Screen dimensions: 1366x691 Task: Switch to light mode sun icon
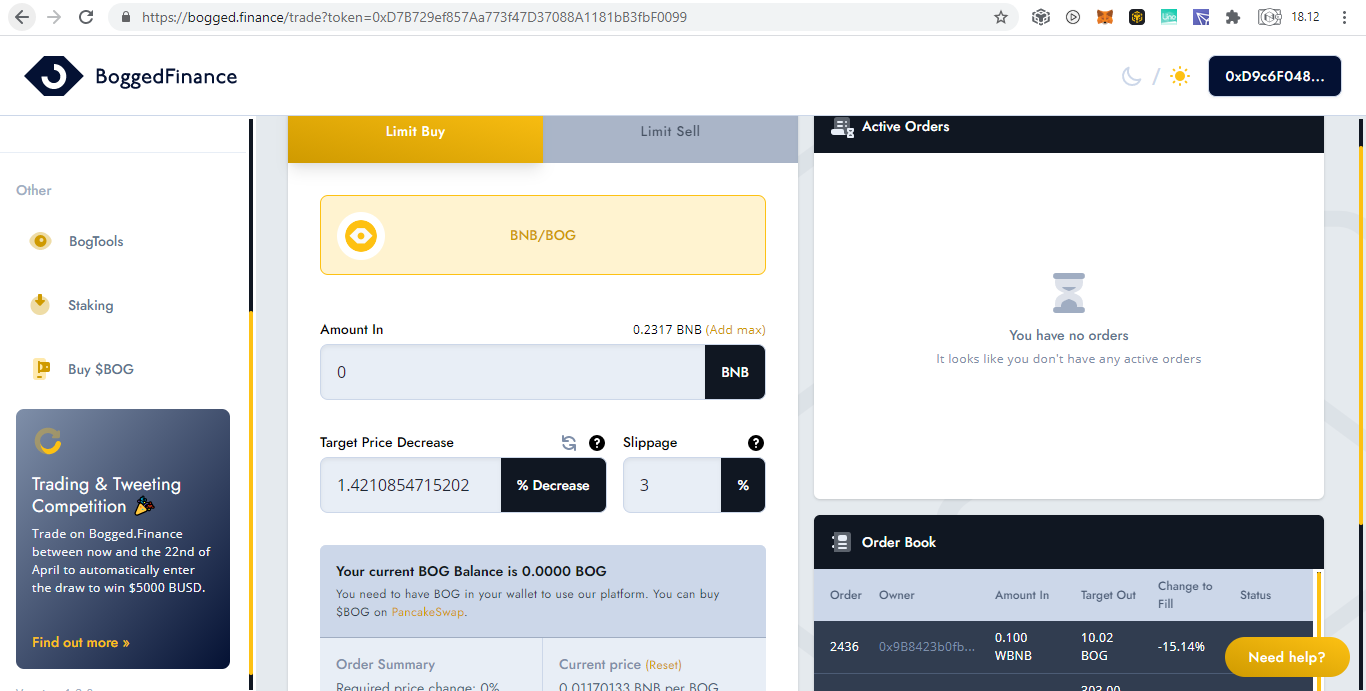[x=1180, y=76]
